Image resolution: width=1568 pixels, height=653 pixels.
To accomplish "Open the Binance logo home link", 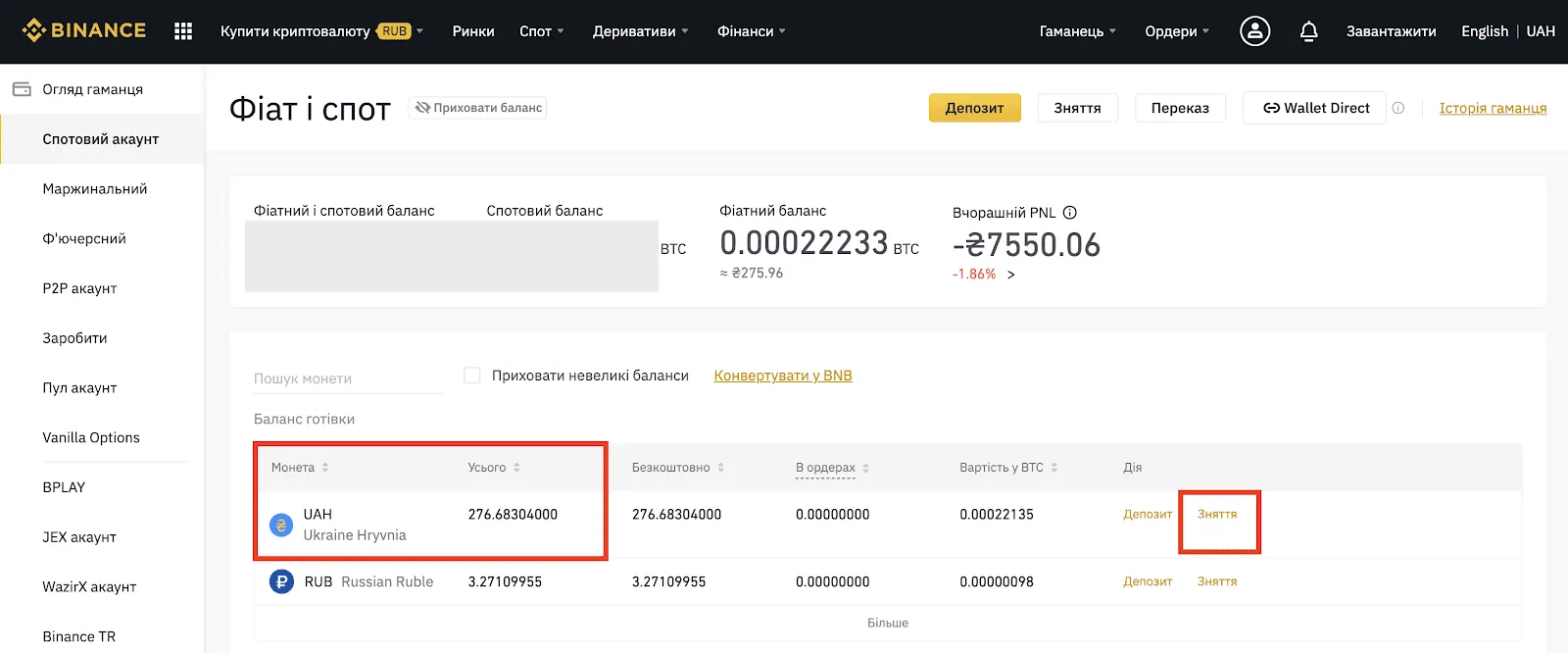I will coord(84,30).
